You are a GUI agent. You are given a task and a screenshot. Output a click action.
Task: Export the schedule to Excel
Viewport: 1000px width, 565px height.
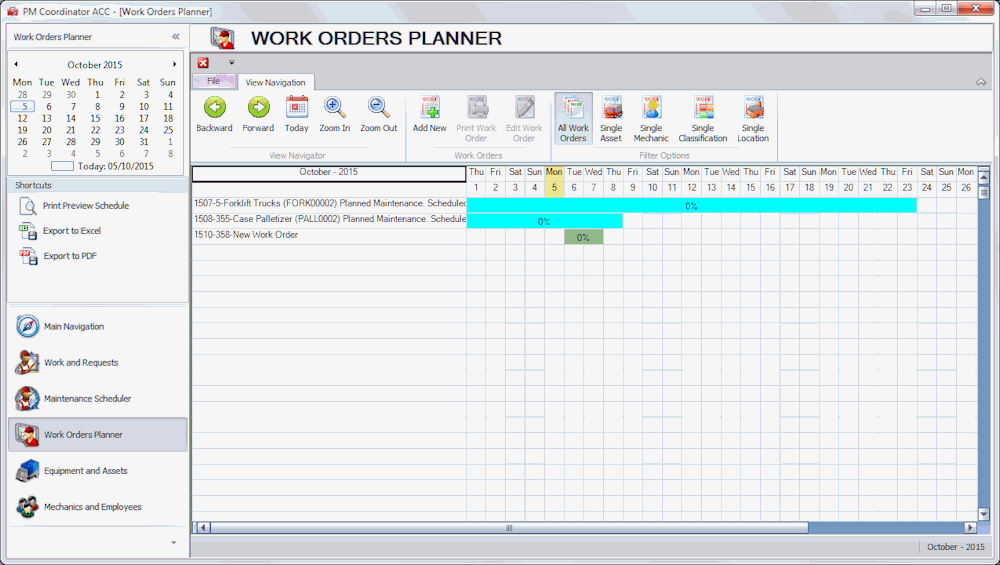point(72,231)
